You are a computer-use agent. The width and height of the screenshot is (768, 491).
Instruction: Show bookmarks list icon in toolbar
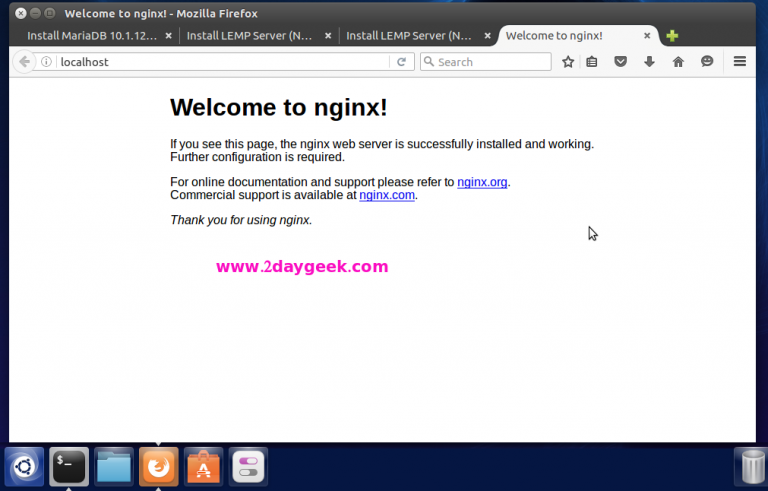(592, 62)
